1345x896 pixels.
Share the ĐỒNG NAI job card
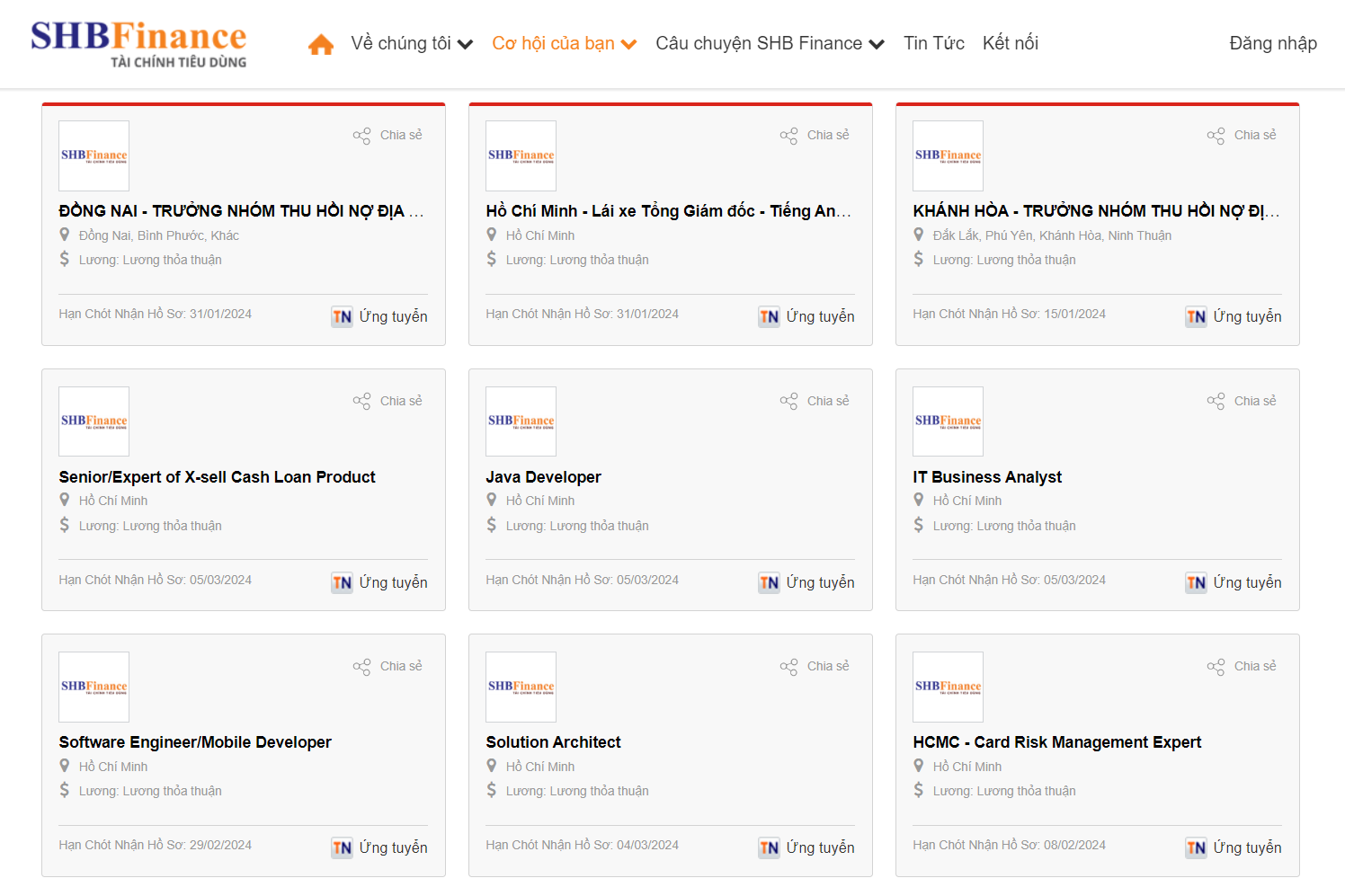387,136
